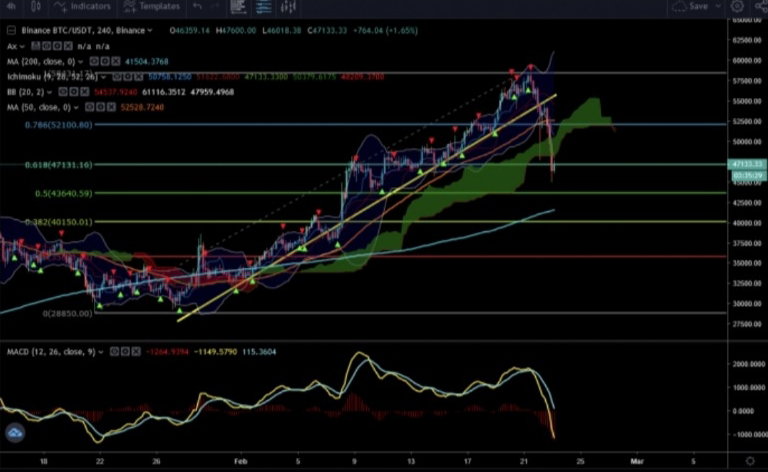Expand the Ax indicator dropdown arrow

pos(22,46)
